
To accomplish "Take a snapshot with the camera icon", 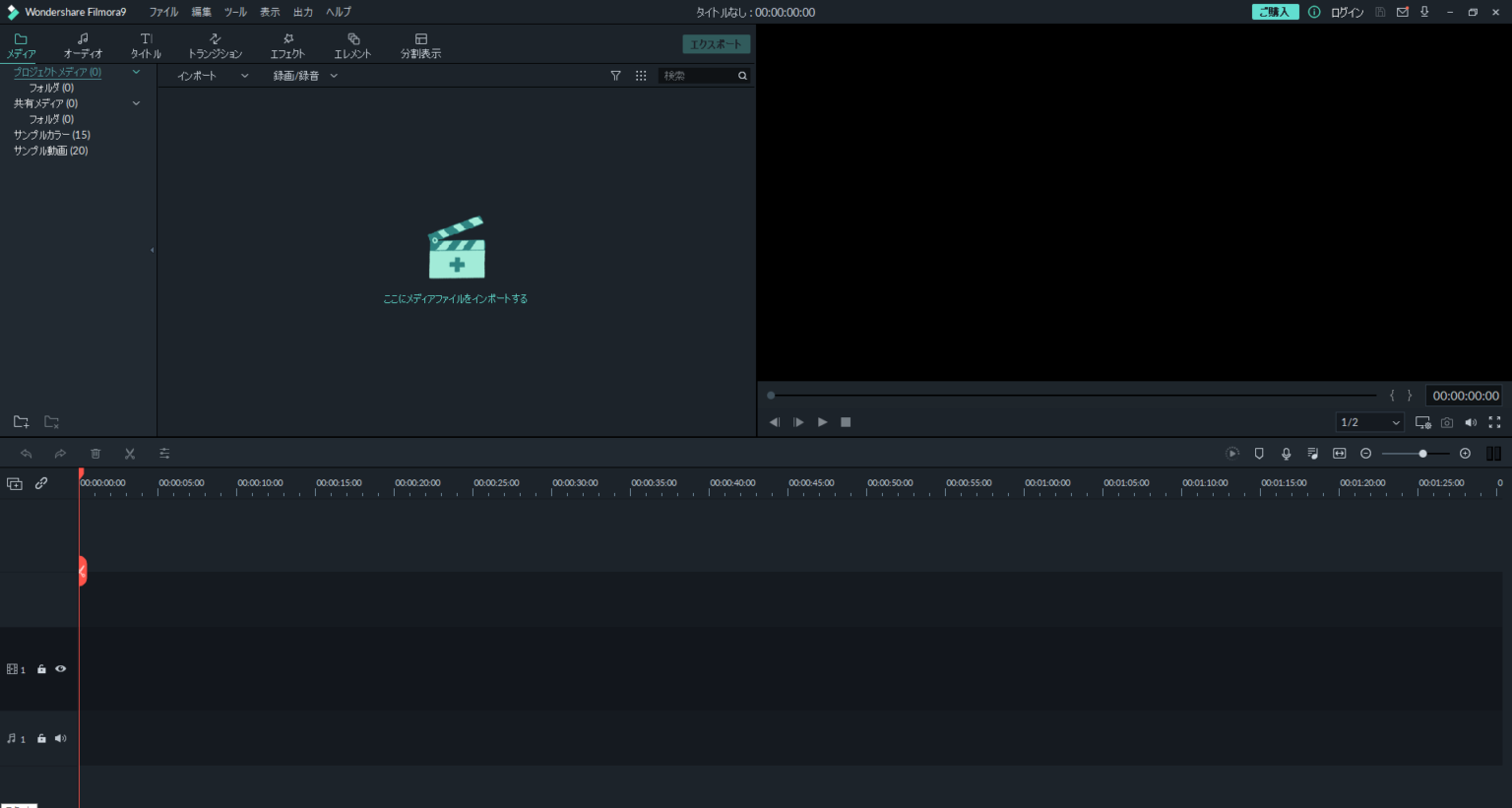I will pyautogui.click(x=1446, y=421).
